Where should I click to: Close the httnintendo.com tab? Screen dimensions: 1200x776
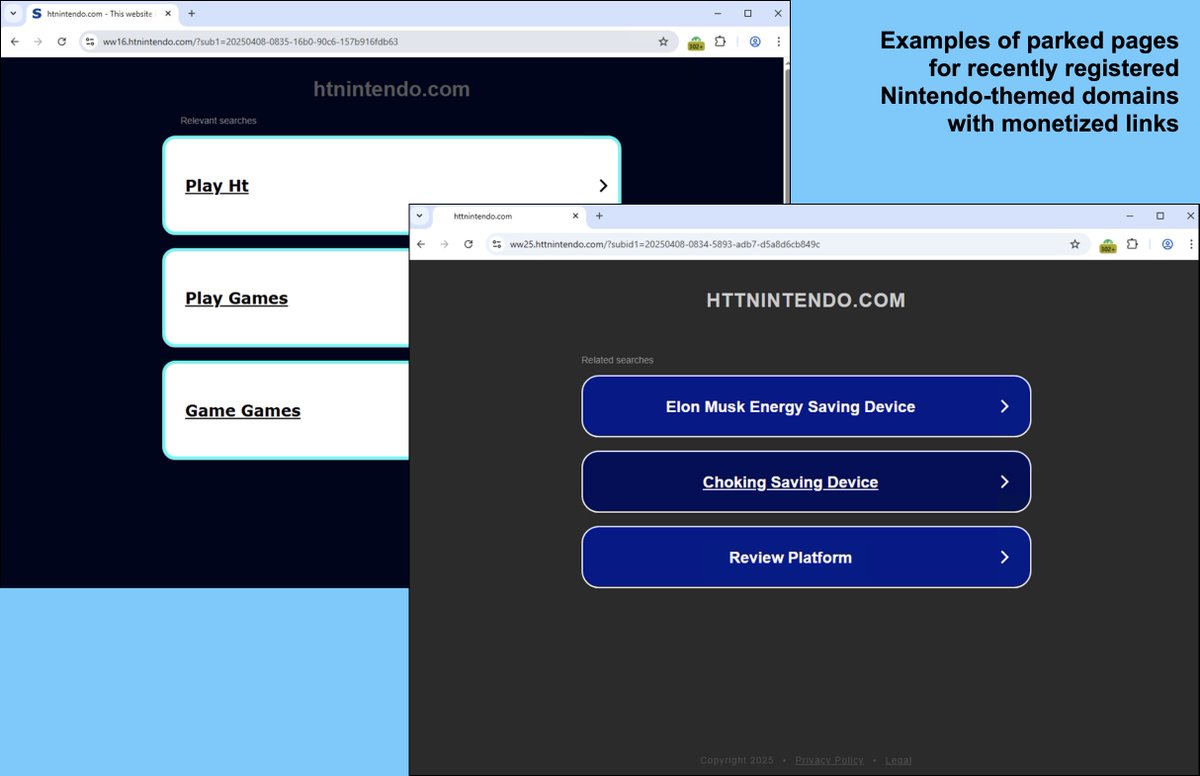tap(575, 216)
